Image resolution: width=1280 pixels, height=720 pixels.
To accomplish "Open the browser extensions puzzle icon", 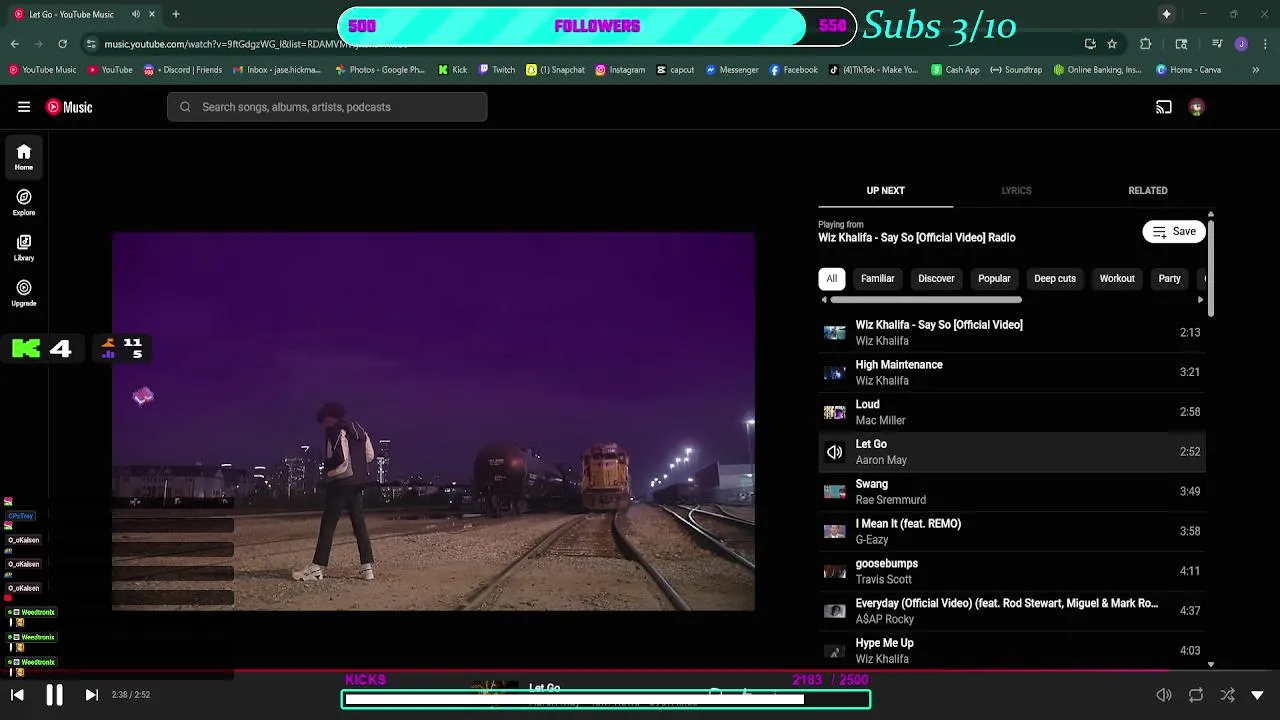I will tap(1146, 44).
